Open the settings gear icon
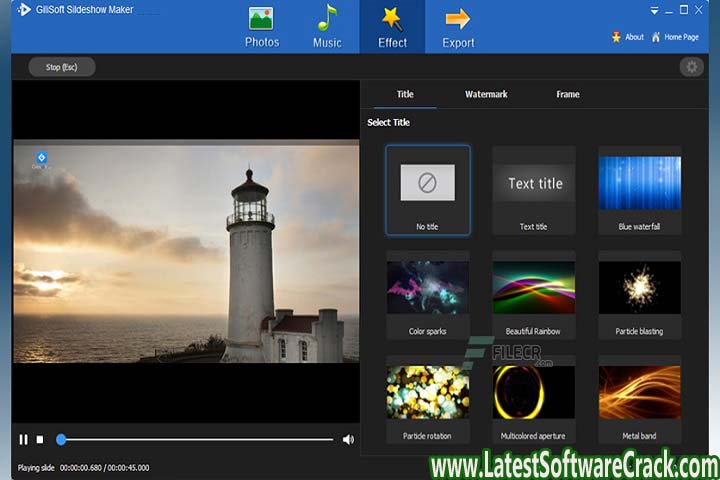The height and width of the screenshot is (480, 720). [690, 67]
